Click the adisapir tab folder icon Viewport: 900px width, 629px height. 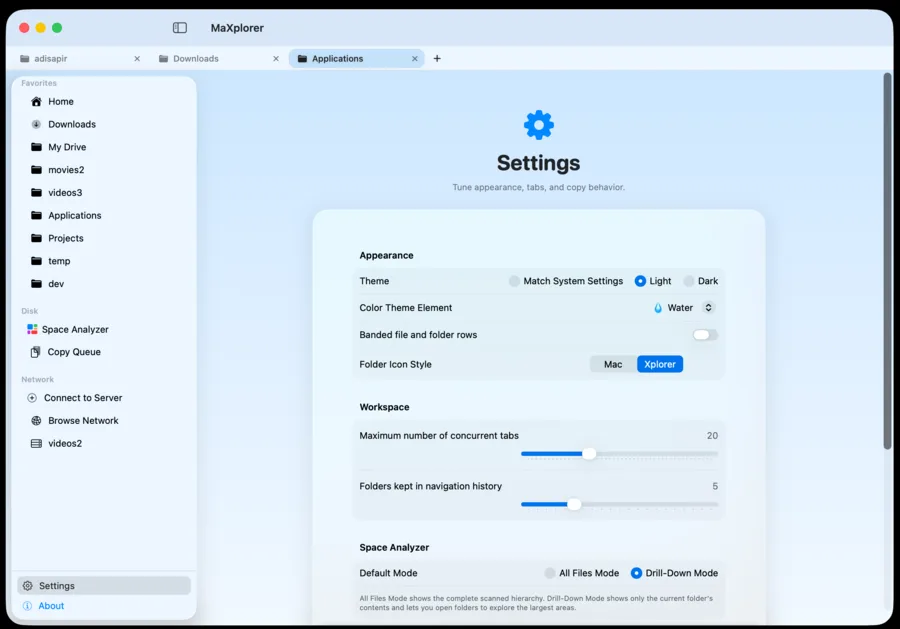tap(24, 59)
